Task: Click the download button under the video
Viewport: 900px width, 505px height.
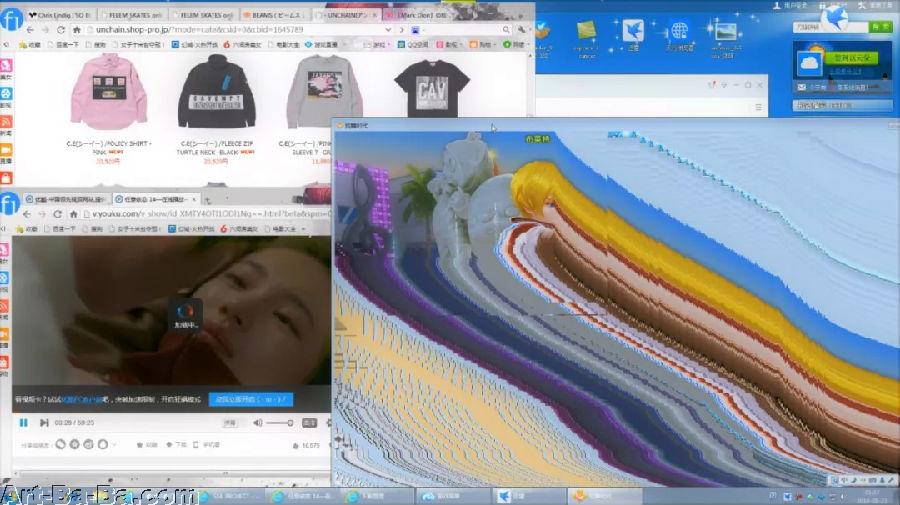Action: coord(176,445)
